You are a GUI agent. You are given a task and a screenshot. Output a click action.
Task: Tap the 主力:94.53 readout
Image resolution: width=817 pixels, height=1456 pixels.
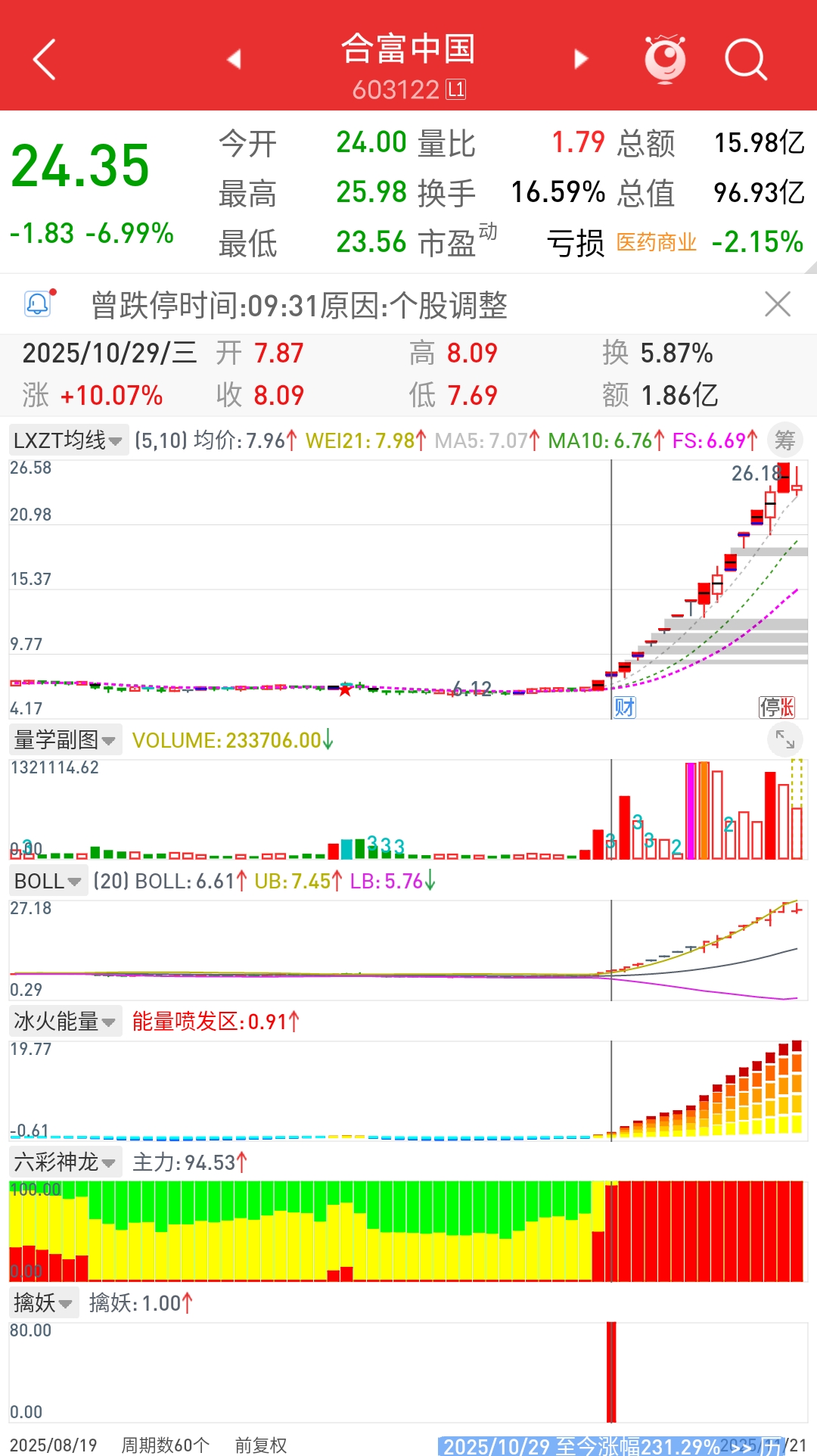point(190,1162)
